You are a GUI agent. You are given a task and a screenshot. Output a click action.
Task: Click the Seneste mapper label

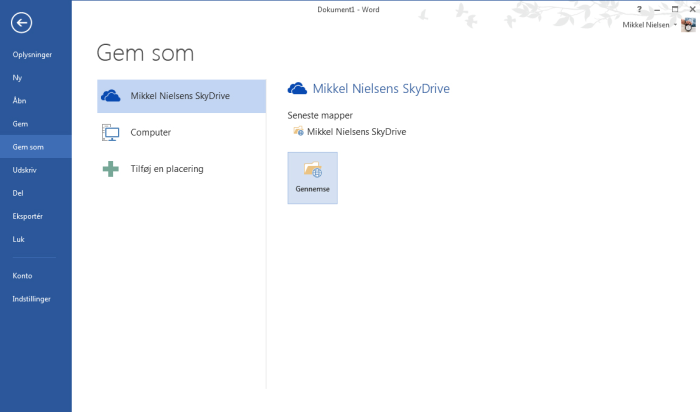click(320, 115)
